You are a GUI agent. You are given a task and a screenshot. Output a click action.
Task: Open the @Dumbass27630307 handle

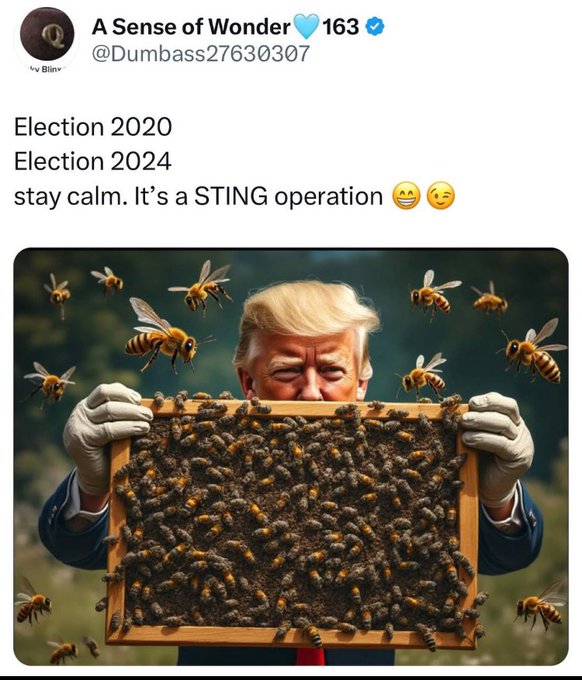tap(200, 54)
